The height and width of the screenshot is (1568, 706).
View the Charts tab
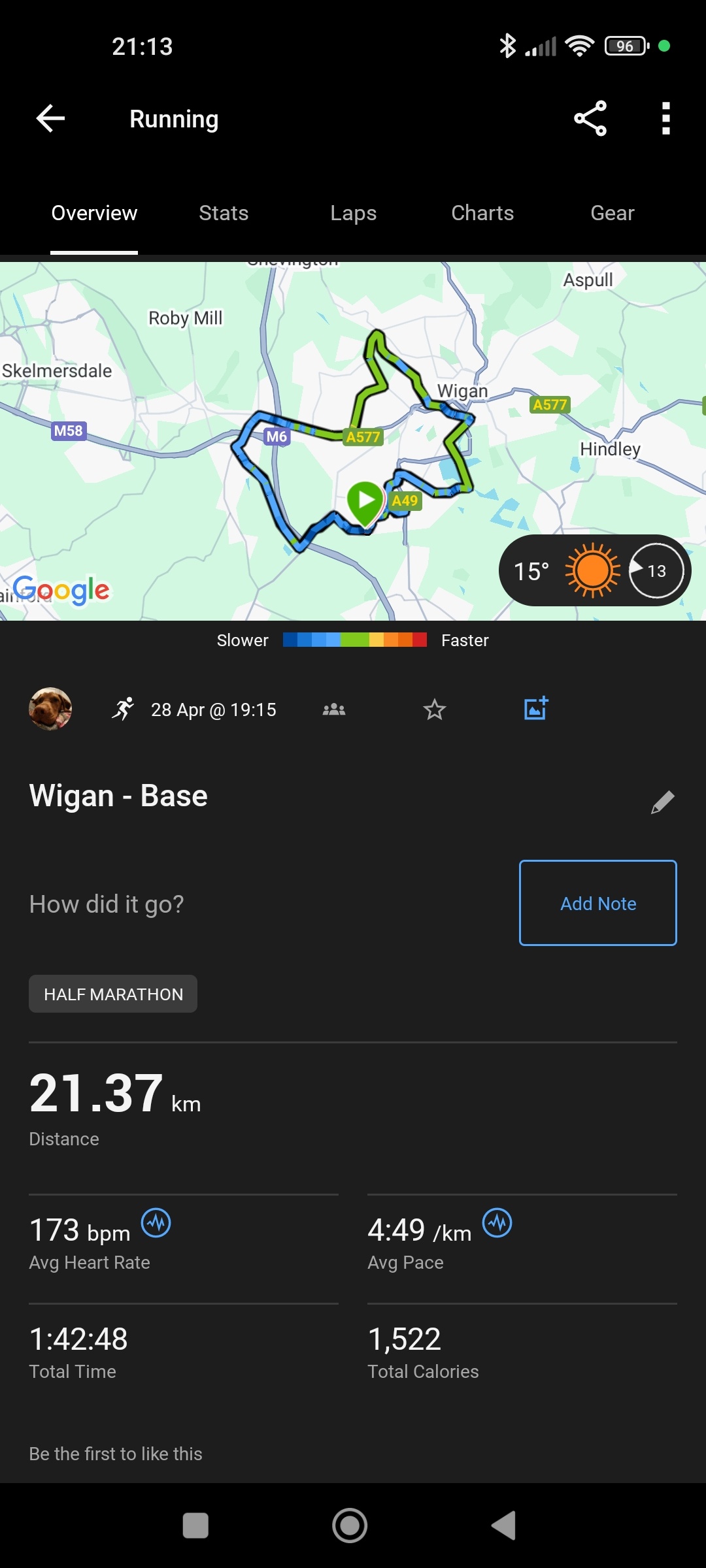point(482,213)
